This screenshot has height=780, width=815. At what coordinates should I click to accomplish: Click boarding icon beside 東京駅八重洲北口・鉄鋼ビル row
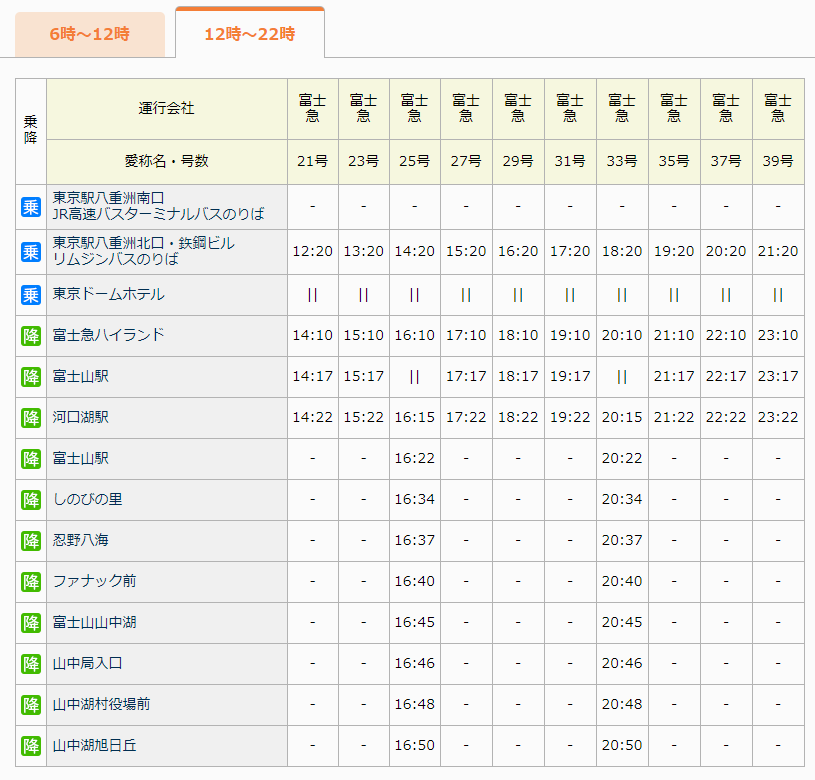pyautogui.click(x=31, y=252)
